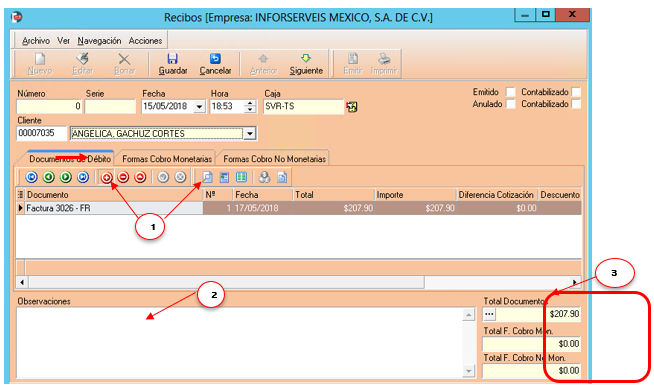Click the application icon in title bar
Image resolution: width=654 pixels, height=389 pixels.
tap(17, 17)
